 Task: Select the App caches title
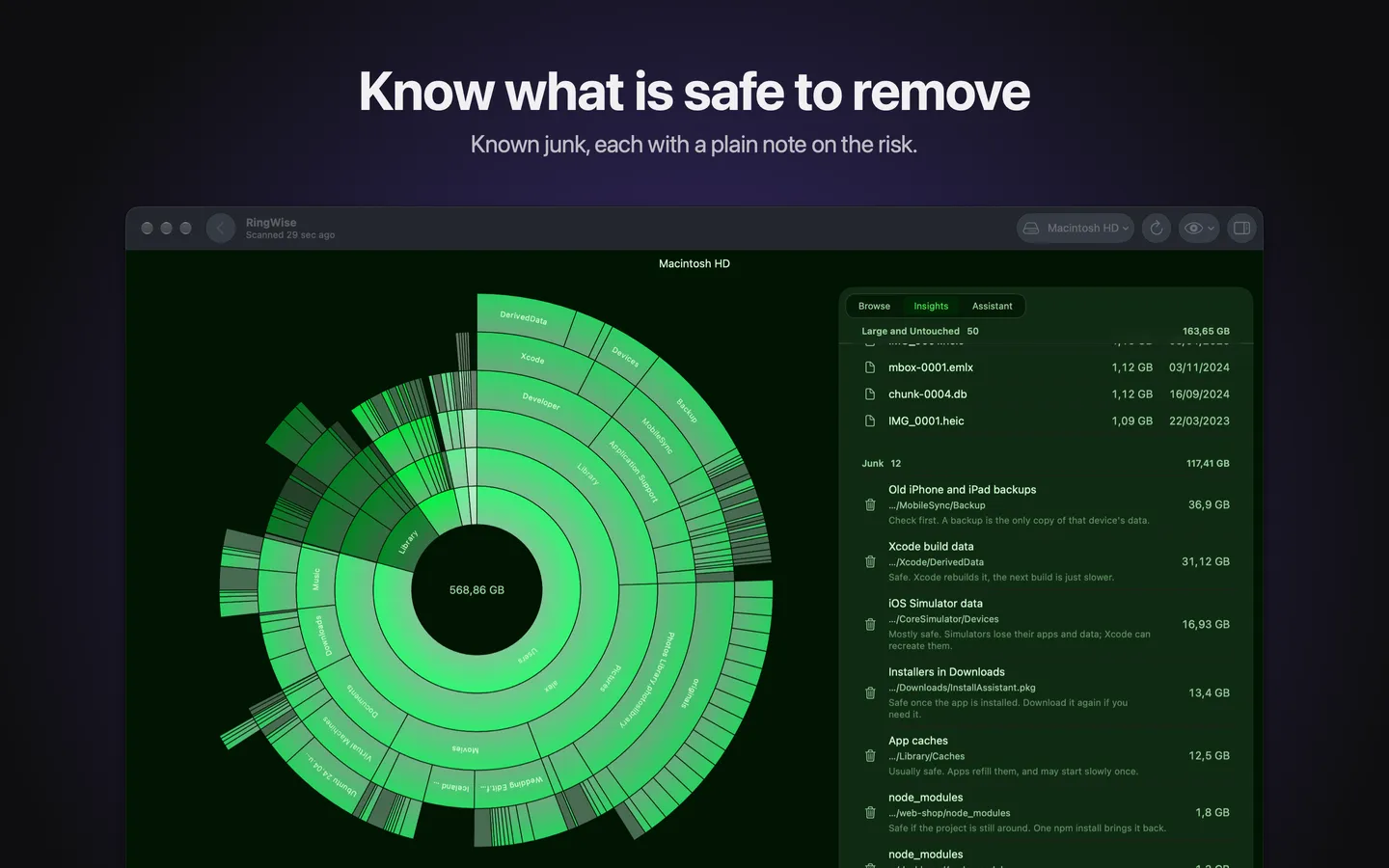[x=917, y=741]
